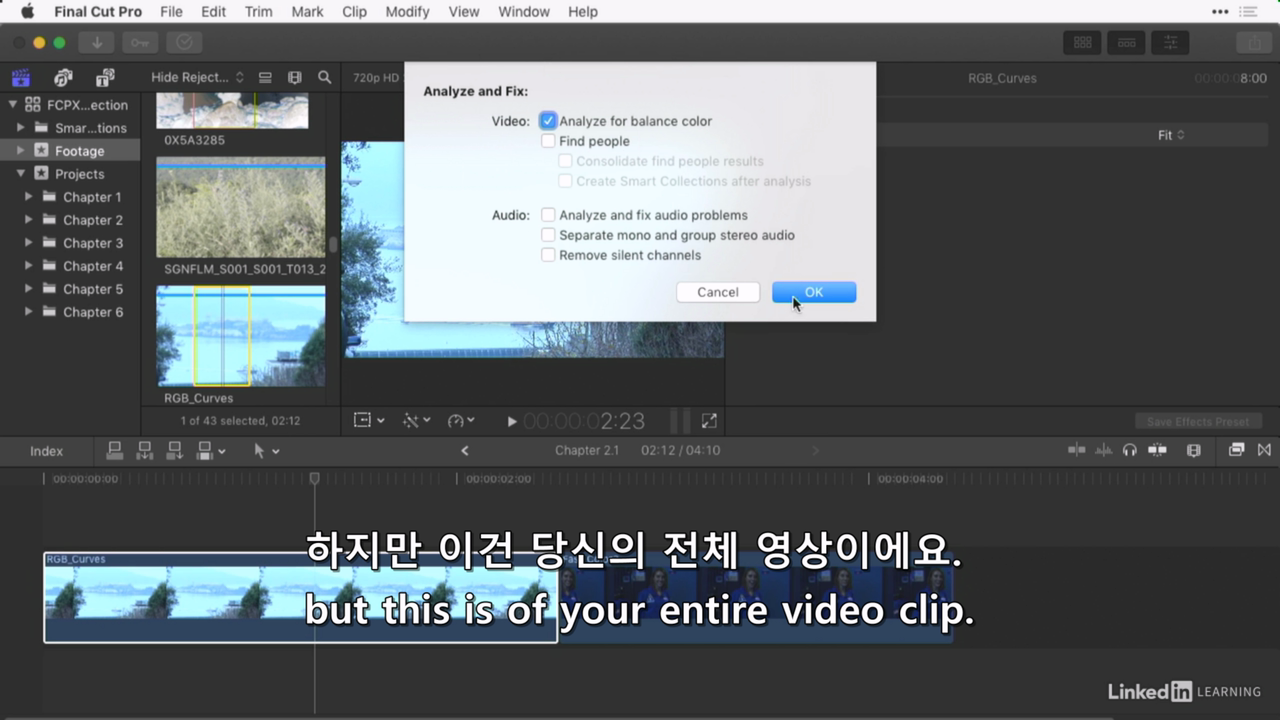Screen dimensions: 1280x720
Task: Open the Select arrow tool dropdown
Action: [x=266, y=451]
